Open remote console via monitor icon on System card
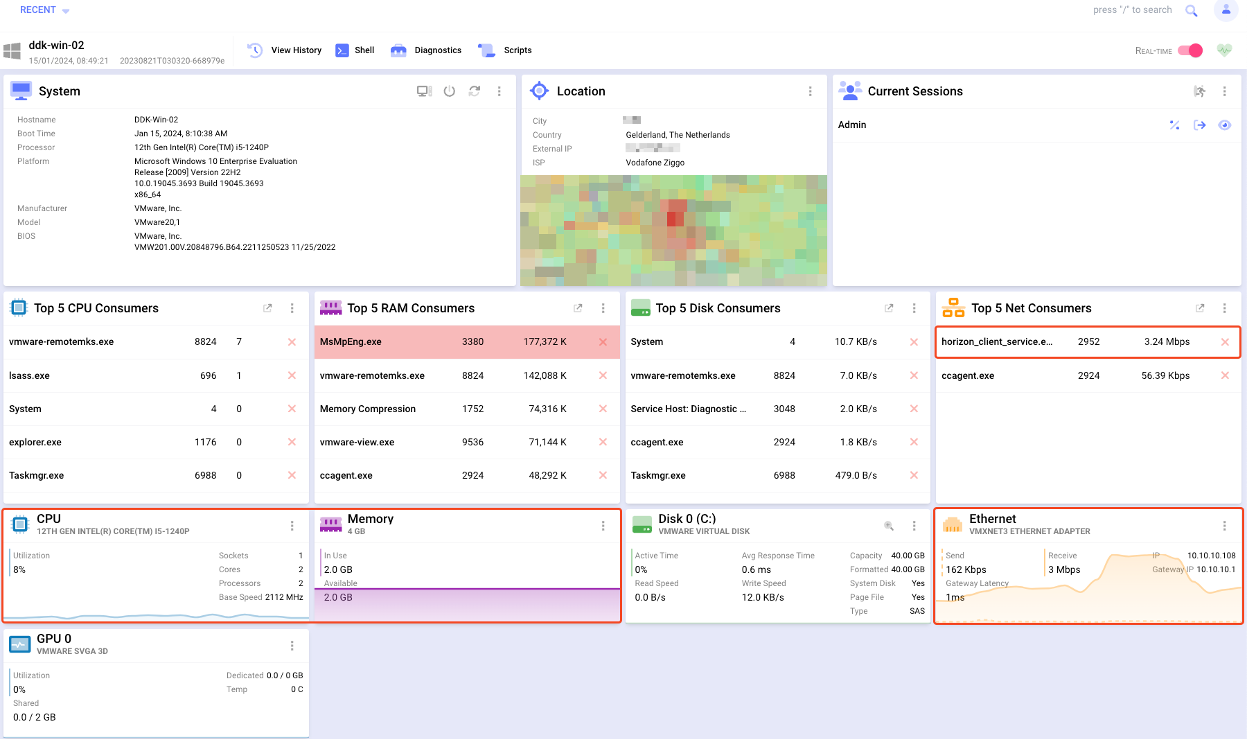The height and width of the screenshot is (739, 1248). click(424, 90)
